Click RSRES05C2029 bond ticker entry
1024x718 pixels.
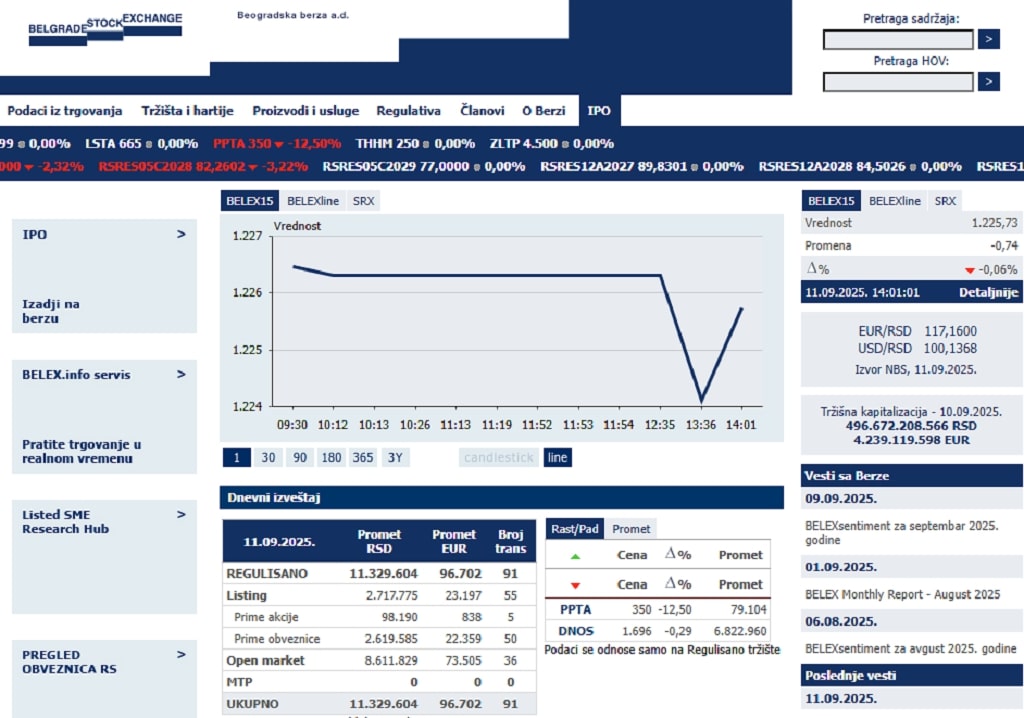point(424,166)
